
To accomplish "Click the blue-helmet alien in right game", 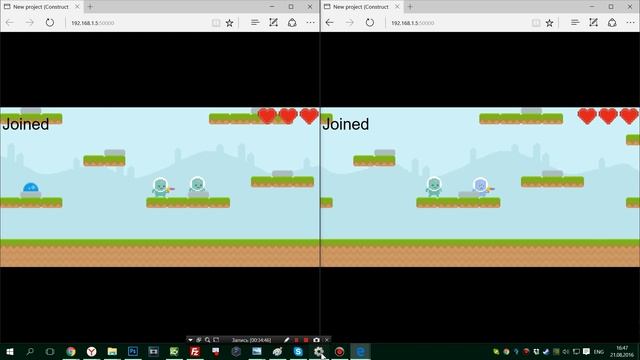I will 482,187.
